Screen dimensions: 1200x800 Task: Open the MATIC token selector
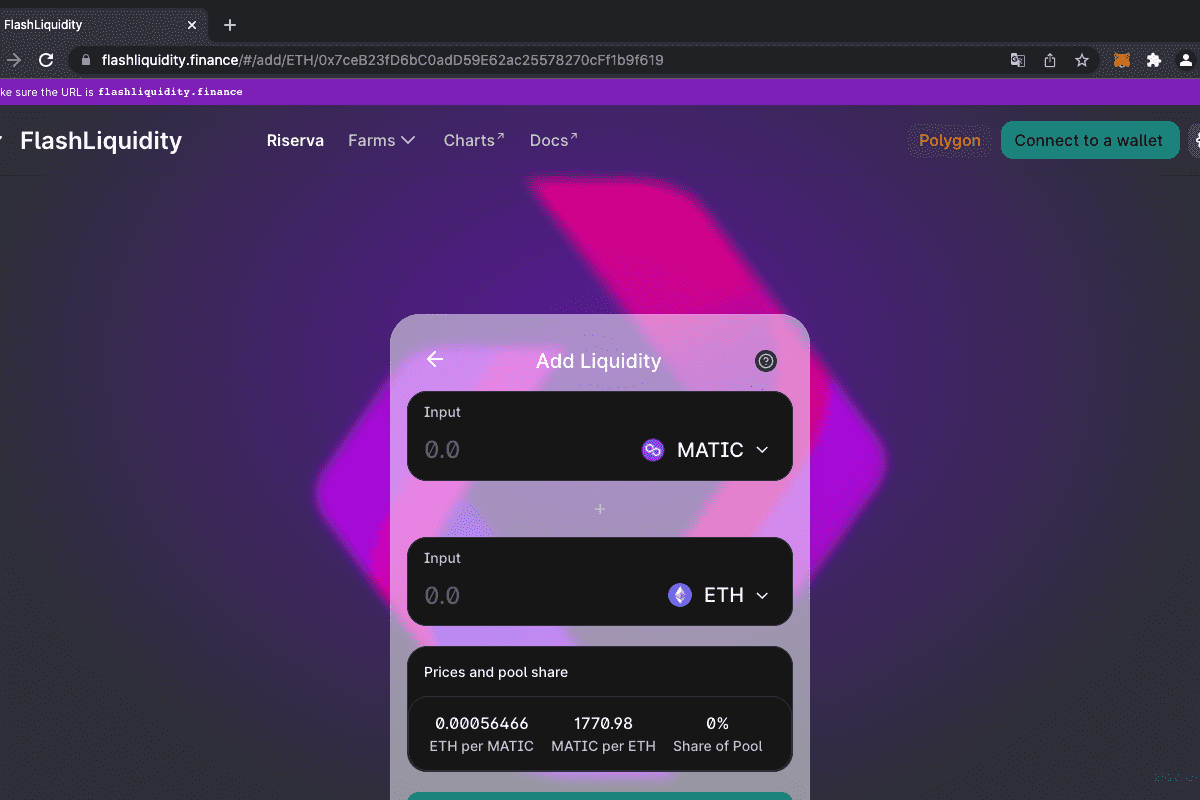click(706, 450)
